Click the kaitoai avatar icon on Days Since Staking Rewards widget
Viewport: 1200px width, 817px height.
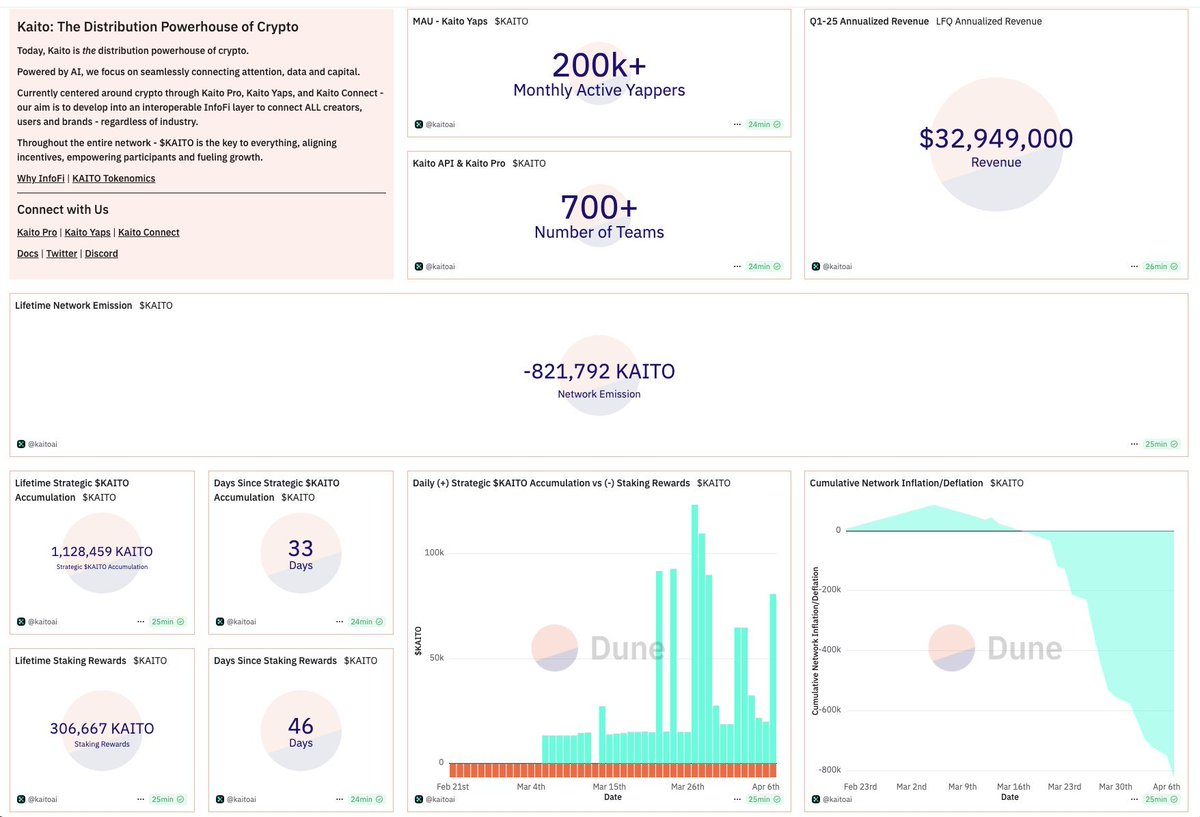point(220,799)
